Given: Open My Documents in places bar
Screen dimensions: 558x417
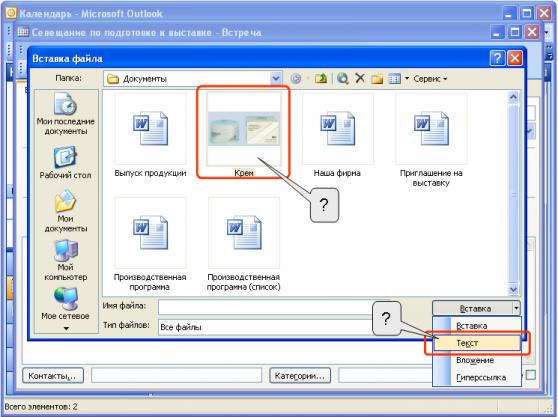Looking at the screenshot, I should pyautogui.click(x=65, y=211).
